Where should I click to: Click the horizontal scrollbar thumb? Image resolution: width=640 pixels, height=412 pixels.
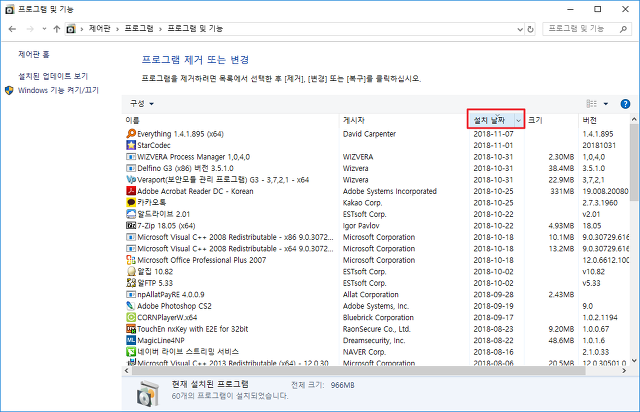click(358, 371)
